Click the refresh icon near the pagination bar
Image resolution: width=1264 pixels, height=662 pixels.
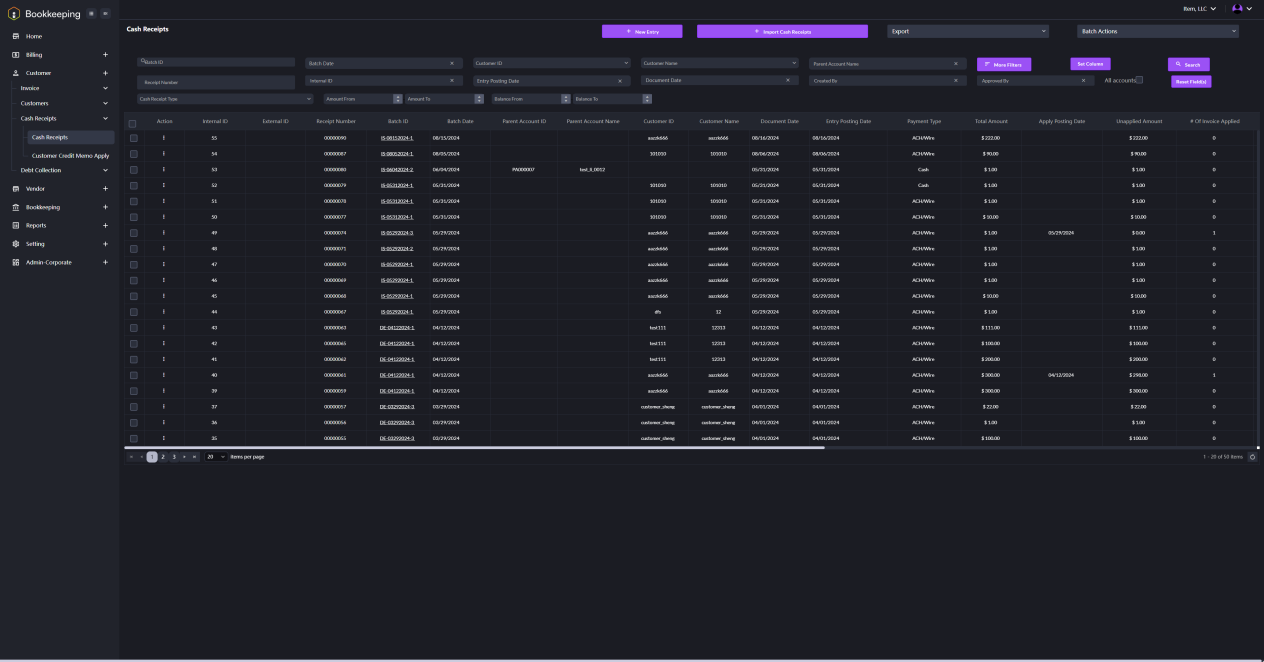click(x=1254, y=455)
